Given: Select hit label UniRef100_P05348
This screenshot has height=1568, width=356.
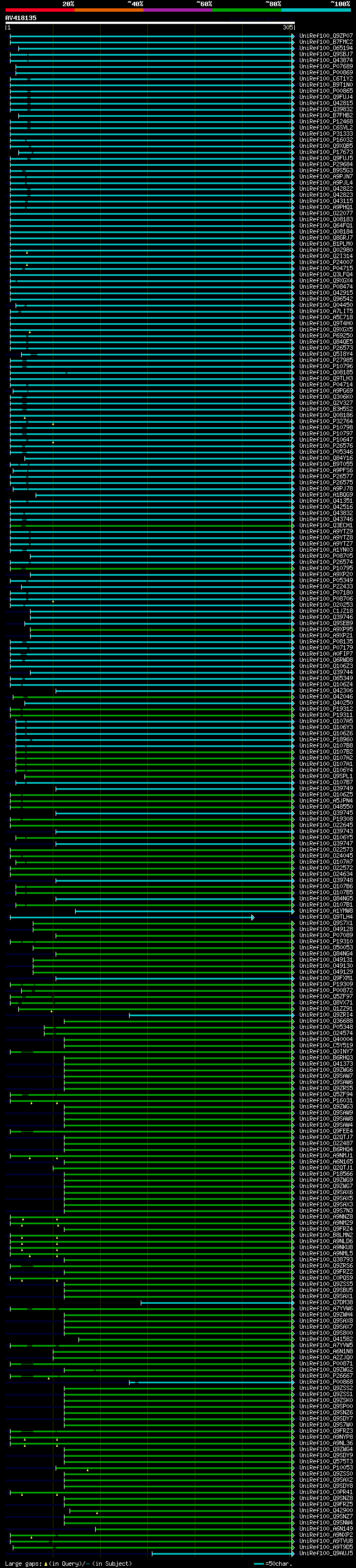Looking at the screenshot, I should tap(326, 1027).
